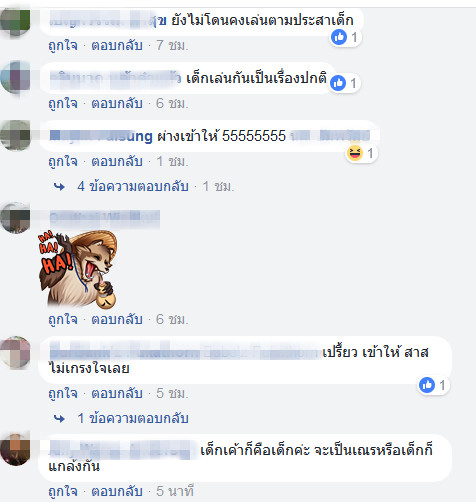Click the blue like reaction on the first comment
476x502 pixels.
[339, 37]
